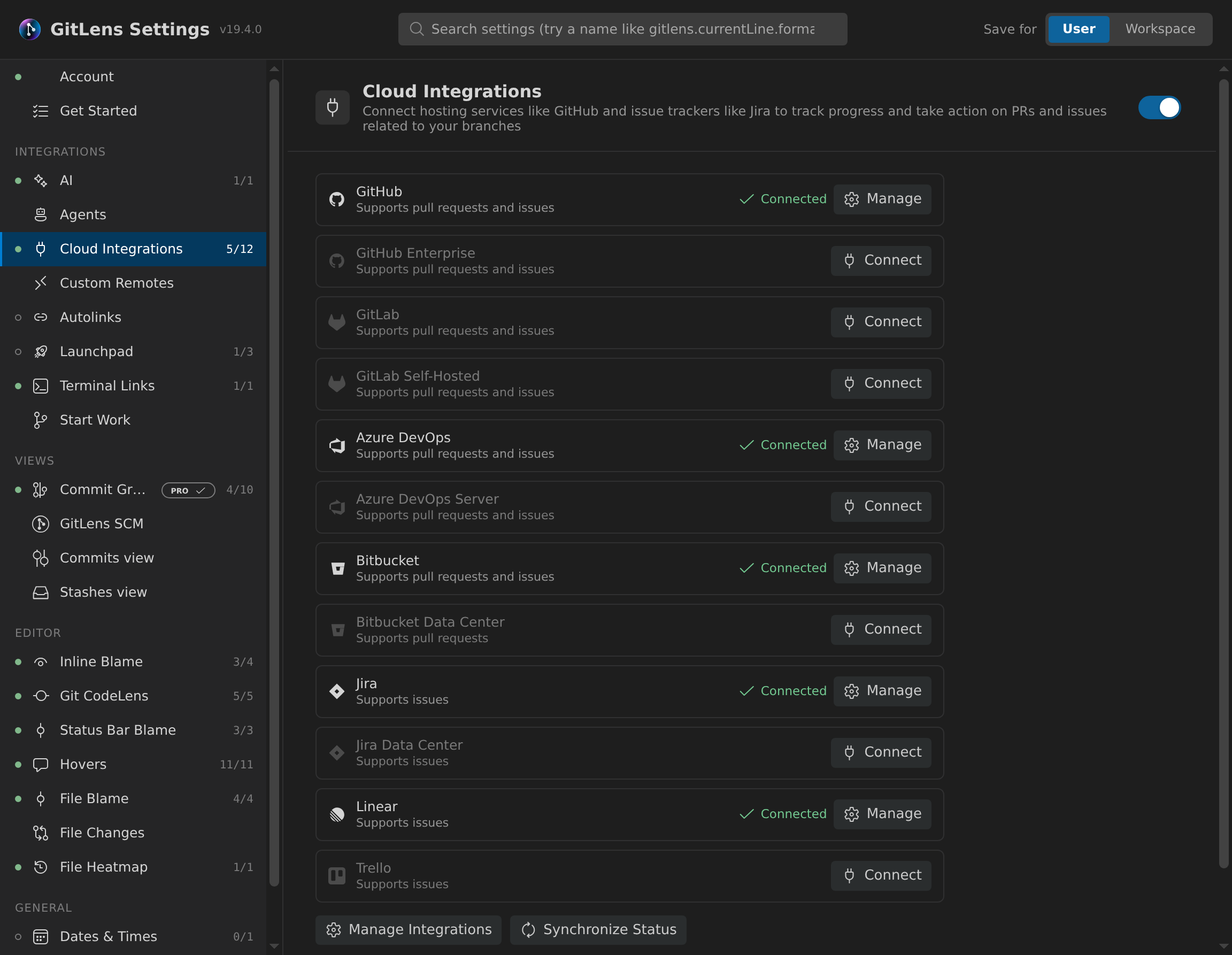The width and height of the screenshot is (1232, 955).
Task: Click Connect for Jira Data Center
Action: pos(881,752)
